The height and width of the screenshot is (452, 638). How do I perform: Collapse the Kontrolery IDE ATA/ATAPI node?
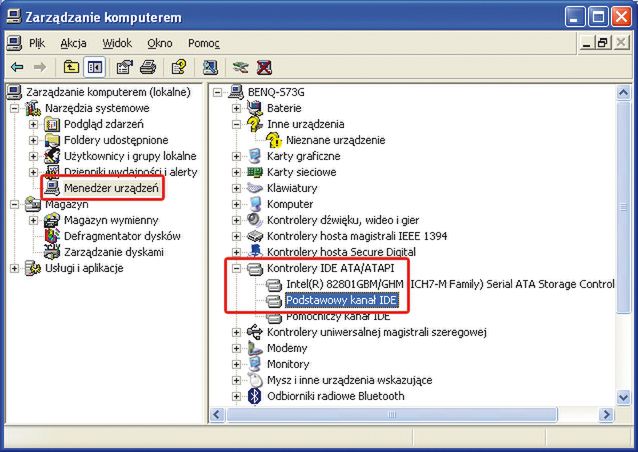[236, 268]
